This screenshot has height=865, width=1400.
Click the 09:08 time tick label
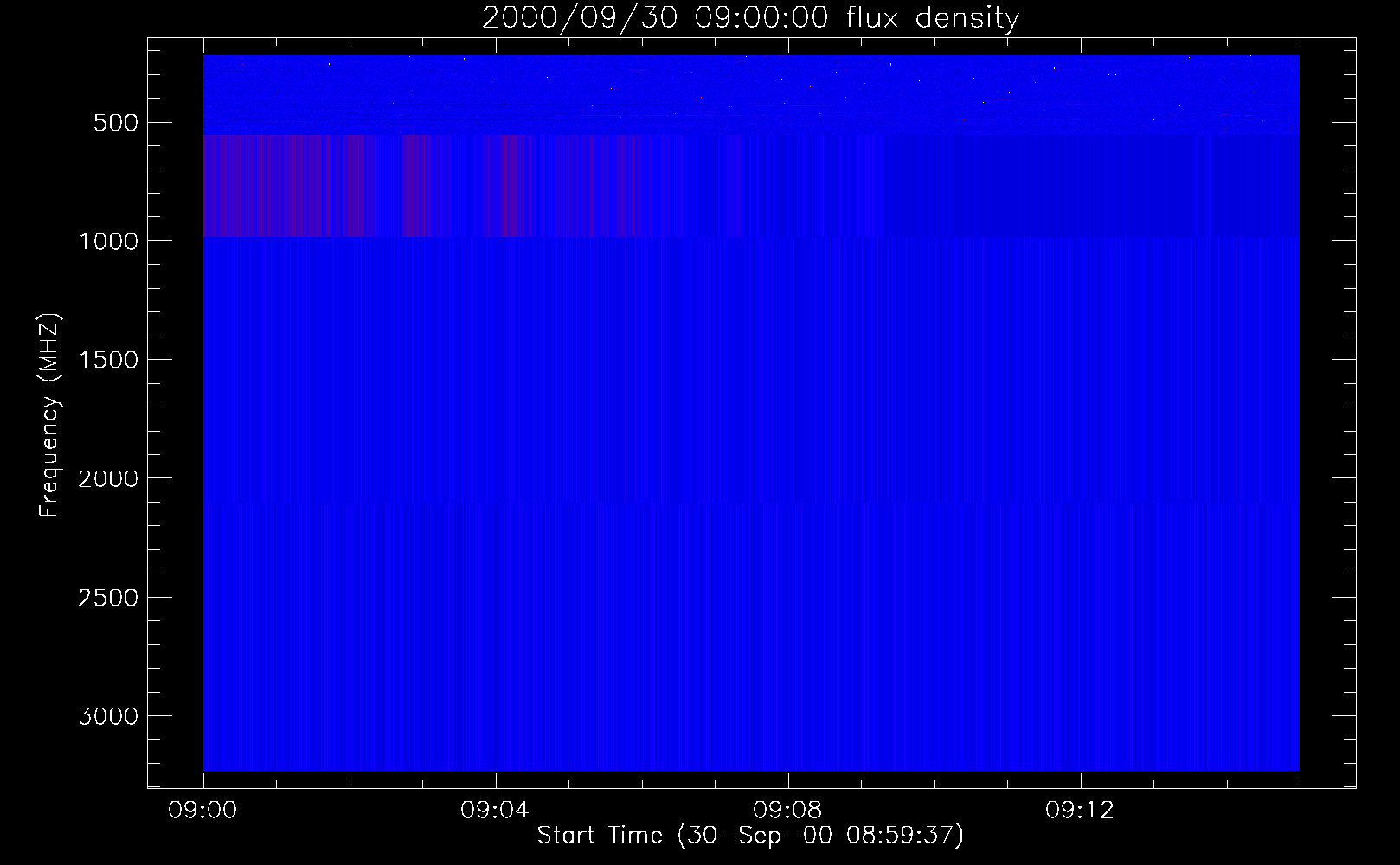tap(787, 811)
